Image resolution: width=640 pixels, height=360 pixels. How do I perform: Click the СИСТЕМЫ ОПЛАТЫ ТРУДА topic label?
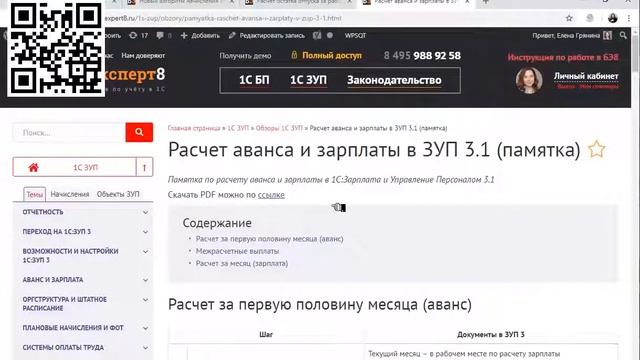point(63,347)
